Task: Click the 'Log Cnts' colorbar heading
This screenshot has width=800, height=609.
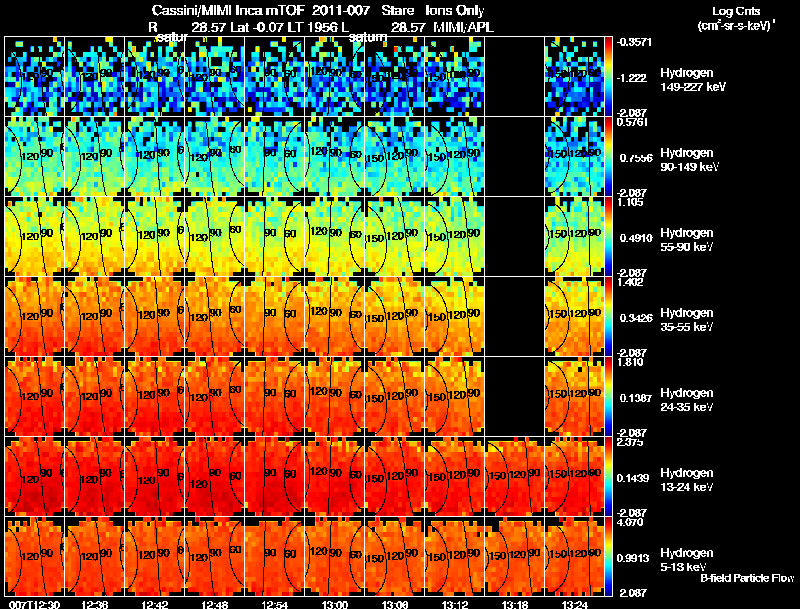Action: point(736,11)
